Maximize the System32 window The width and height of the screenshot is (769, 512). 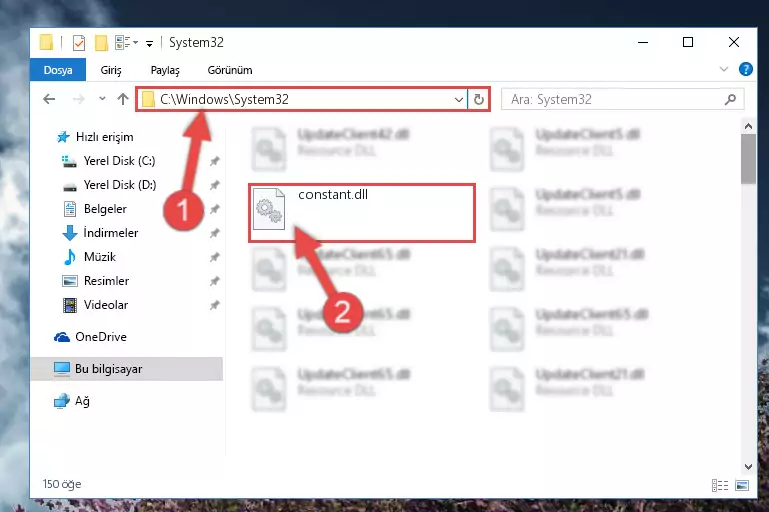coord(688,43)
